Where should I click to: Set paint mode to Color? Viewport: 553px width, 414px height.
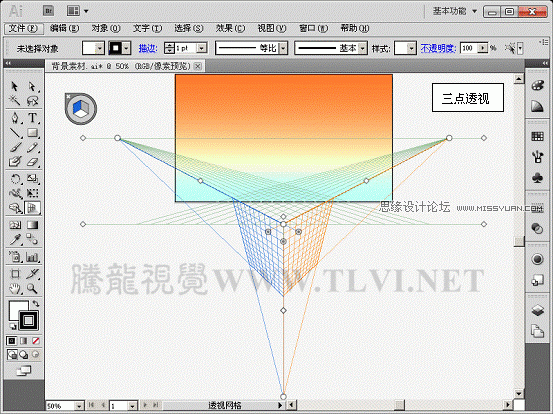pos(12,341)
